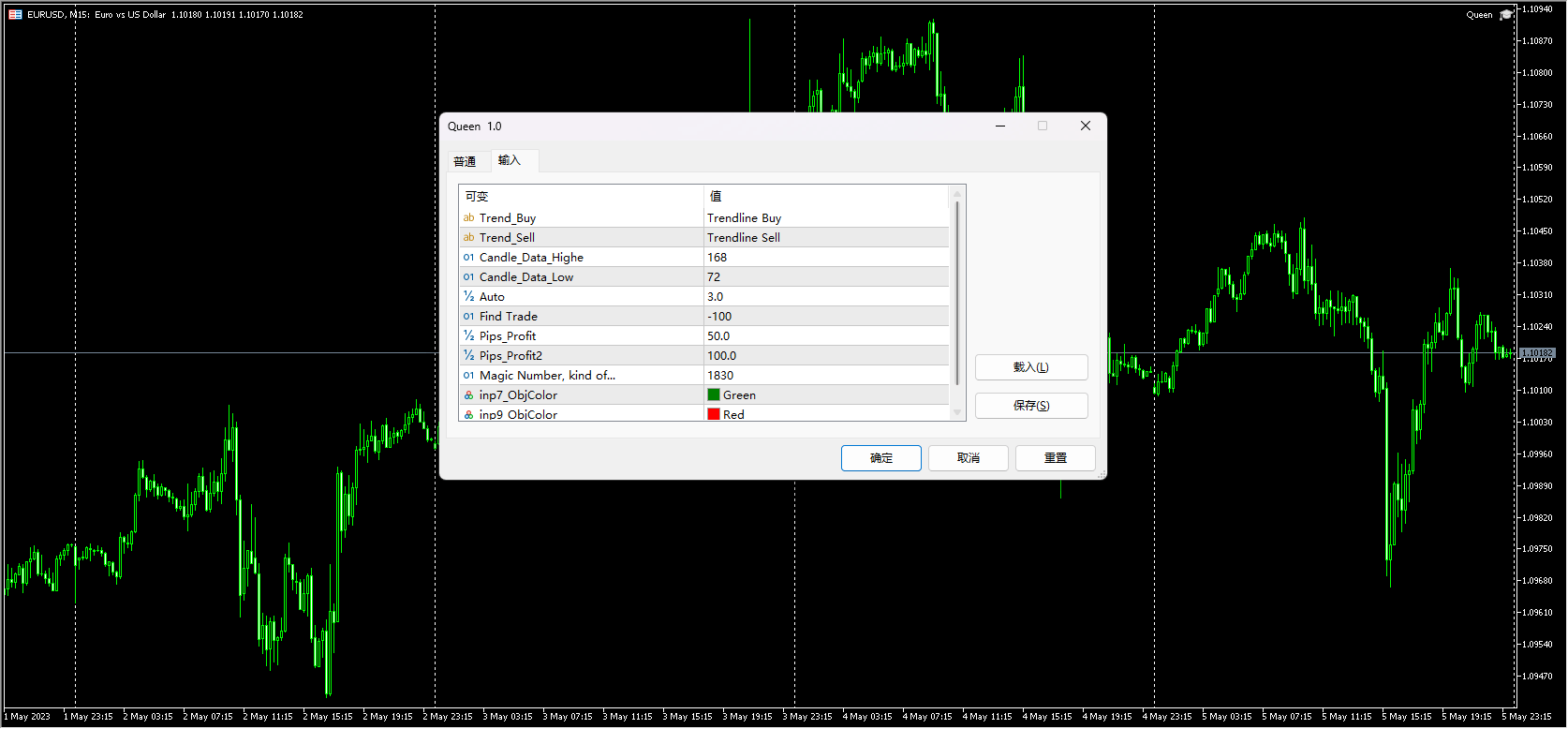Click the integer type icon beside Candle_Data_Highe
The height and width of the screenshot is (729, 1568).
coord(468,258)
